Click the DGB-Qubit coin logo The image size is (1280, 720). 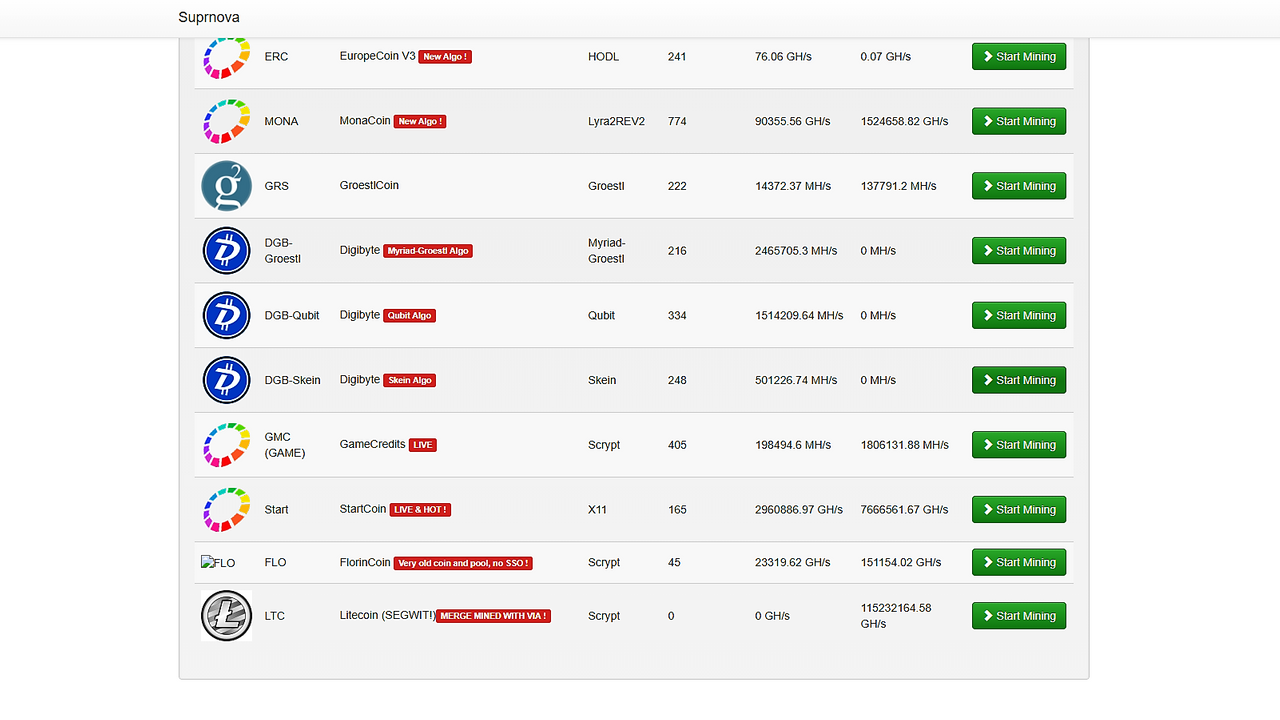[226, 315]
